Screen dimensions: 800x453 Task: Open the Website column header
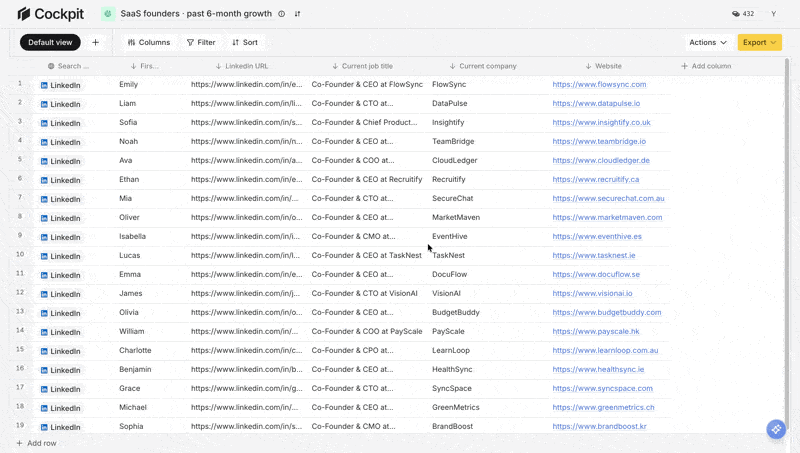click(604, 66)
